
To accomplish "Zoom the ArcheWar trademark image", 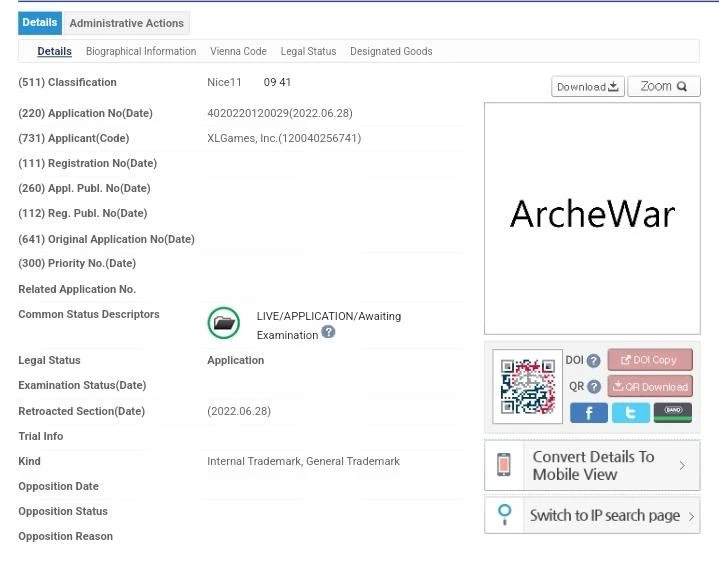I will pyautogui.click(x=664, y=87).
